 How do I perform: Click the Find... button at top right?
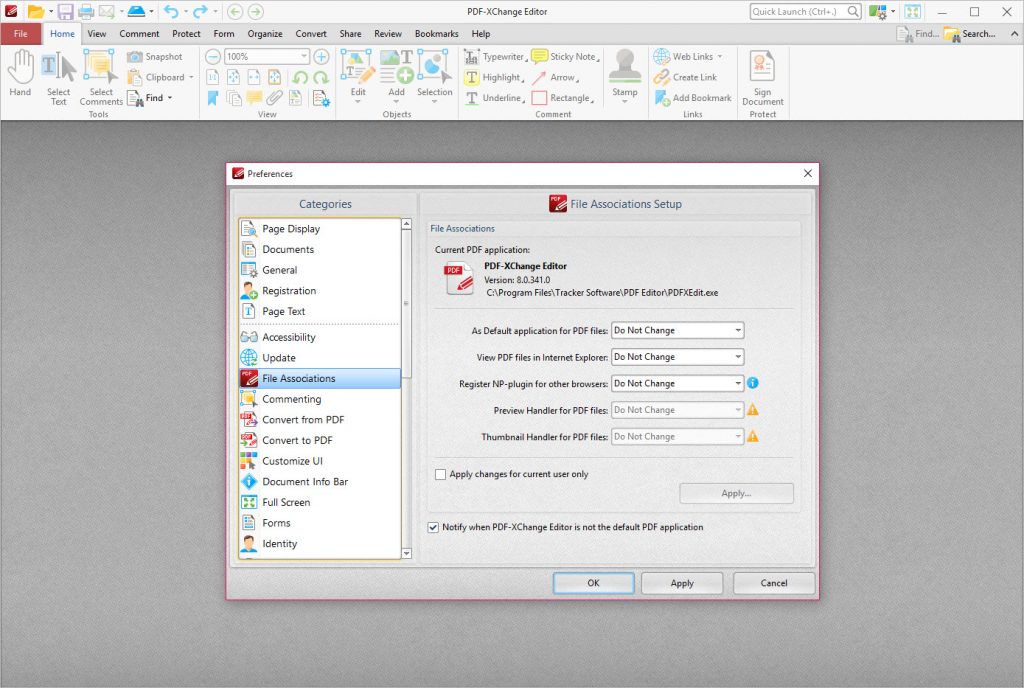point(918,34)
